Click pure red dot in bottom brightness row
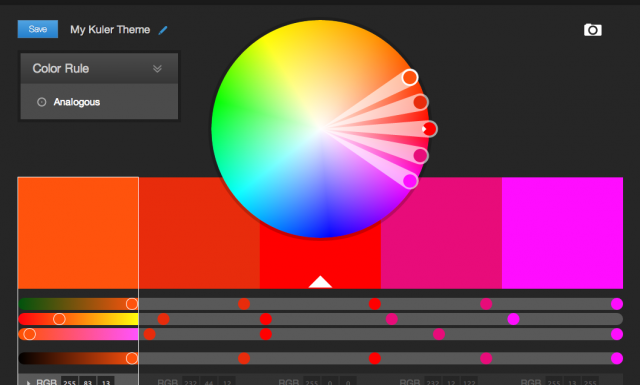The image size is (640, 385). 375,358
